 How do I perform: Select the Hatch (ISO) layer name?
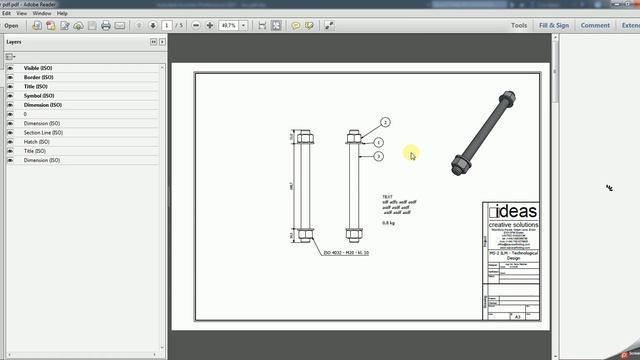(36, 142)
